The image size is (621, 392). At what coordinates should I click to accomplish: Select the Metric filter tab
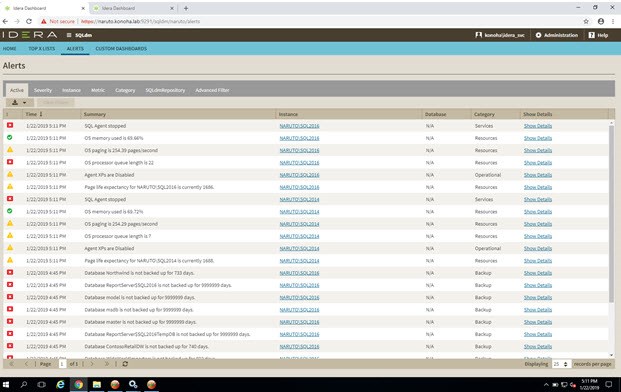point(98,90)
